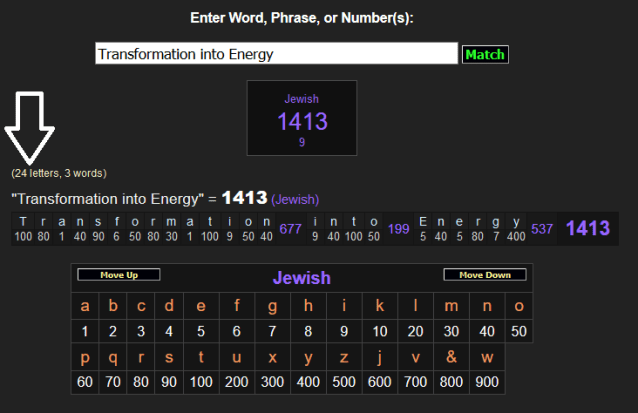Click the phrase input text field

(276, 54)
